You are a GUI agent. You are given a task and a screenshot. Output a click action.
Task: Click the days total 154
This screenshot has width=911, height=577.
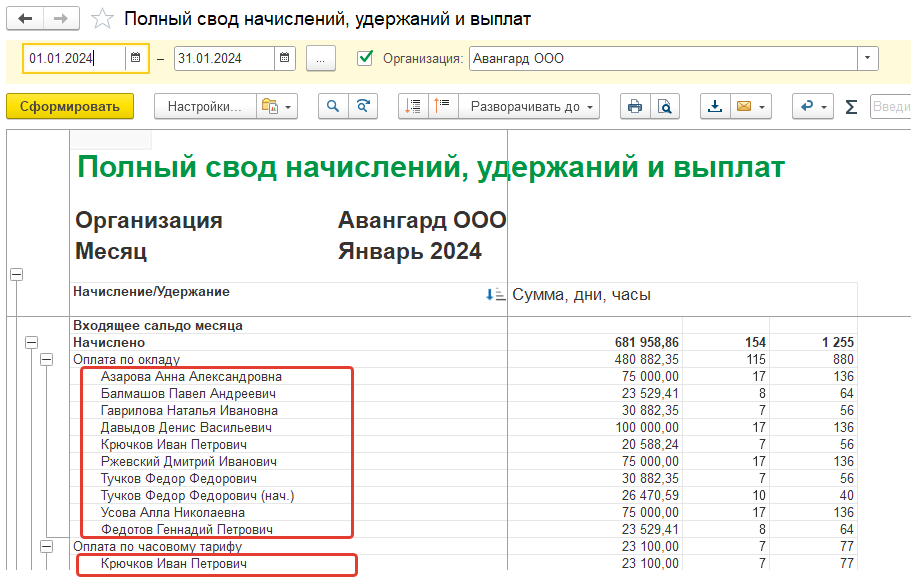(x=756, y=342)
